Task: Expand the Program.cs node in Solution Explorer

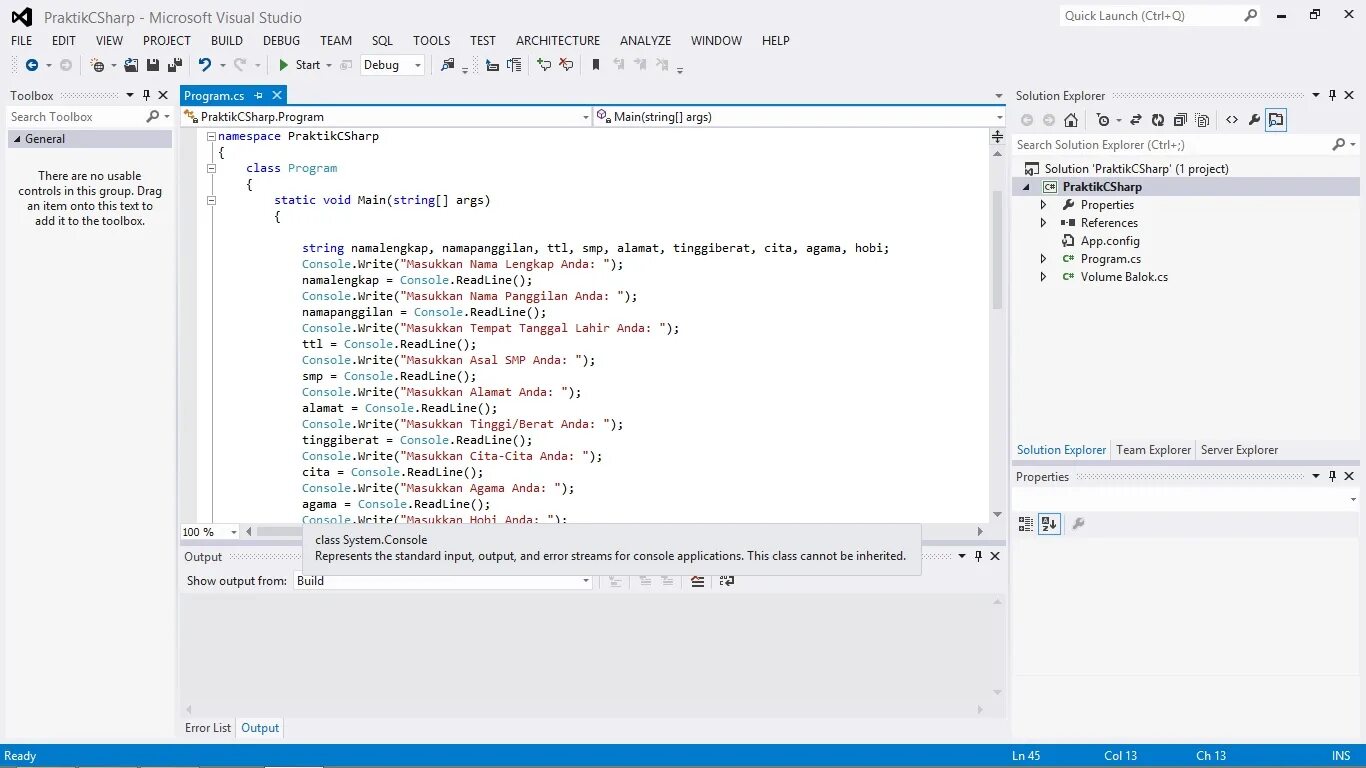Action: tap(1044, 259)
